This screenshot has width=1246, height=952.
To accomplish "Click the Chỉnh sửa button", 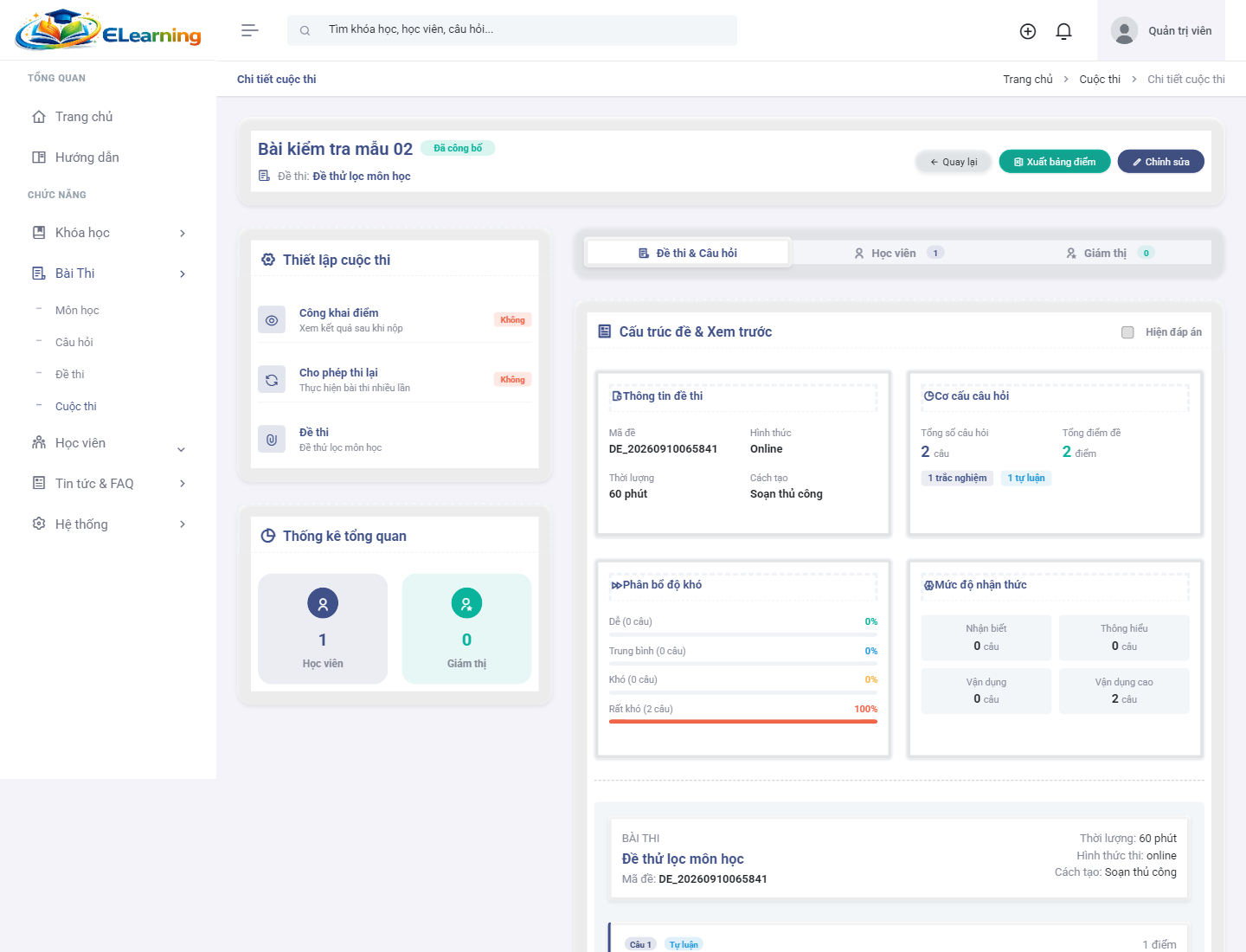I will (1161, 162).
